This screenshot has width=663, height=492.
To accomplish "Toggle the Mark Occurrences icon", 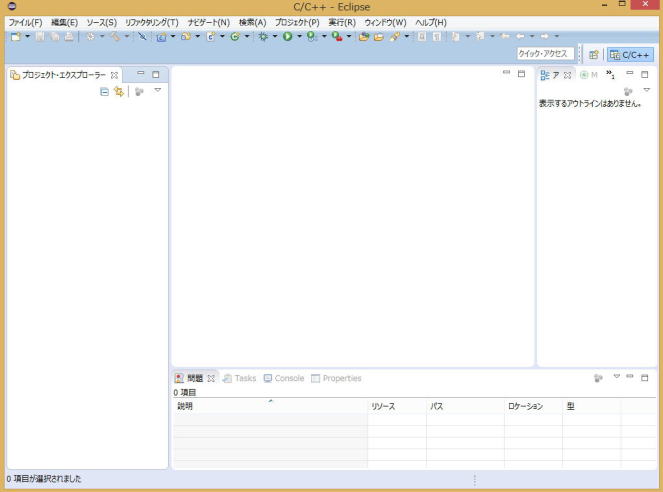I will (x=422, y=37).
